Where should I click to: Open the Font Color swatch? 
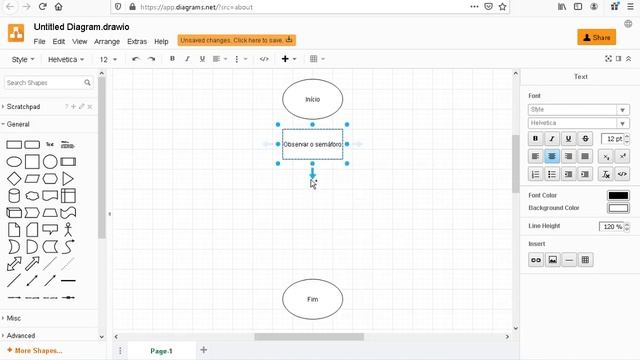click(x=618, y=196)
